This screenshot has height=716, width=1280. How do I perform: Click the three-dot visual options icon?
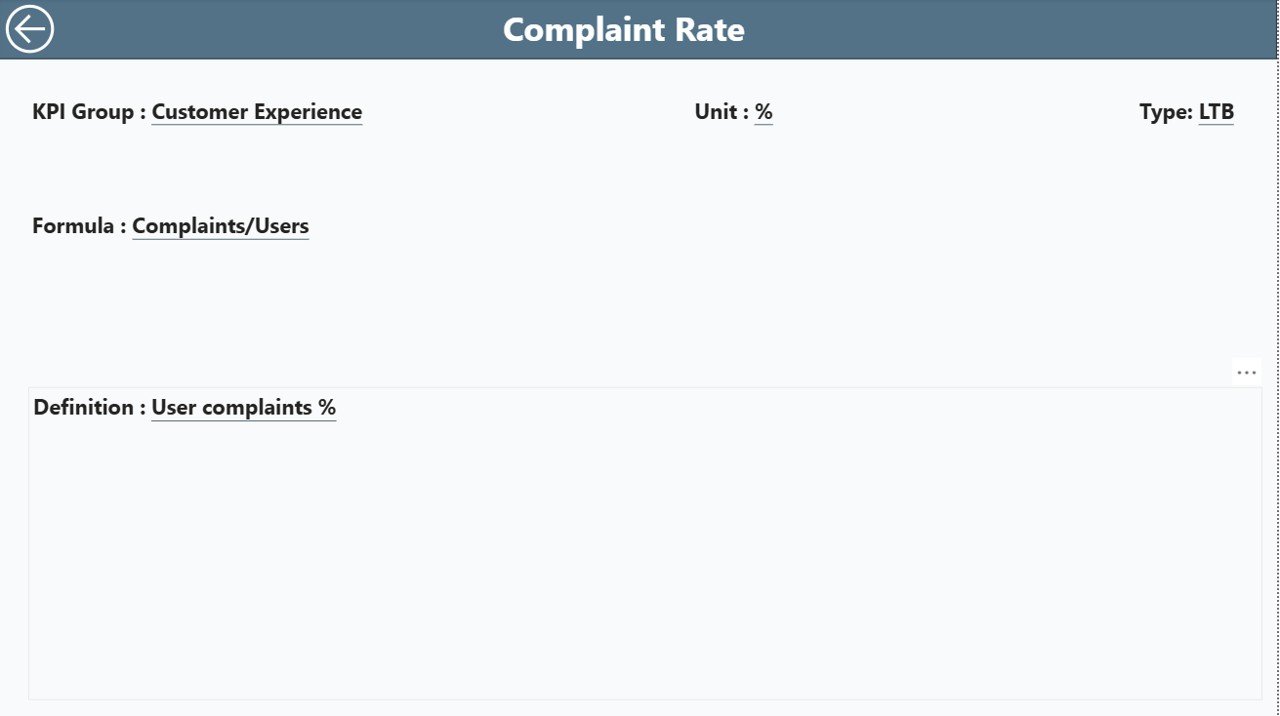[x=1246, y=371]
